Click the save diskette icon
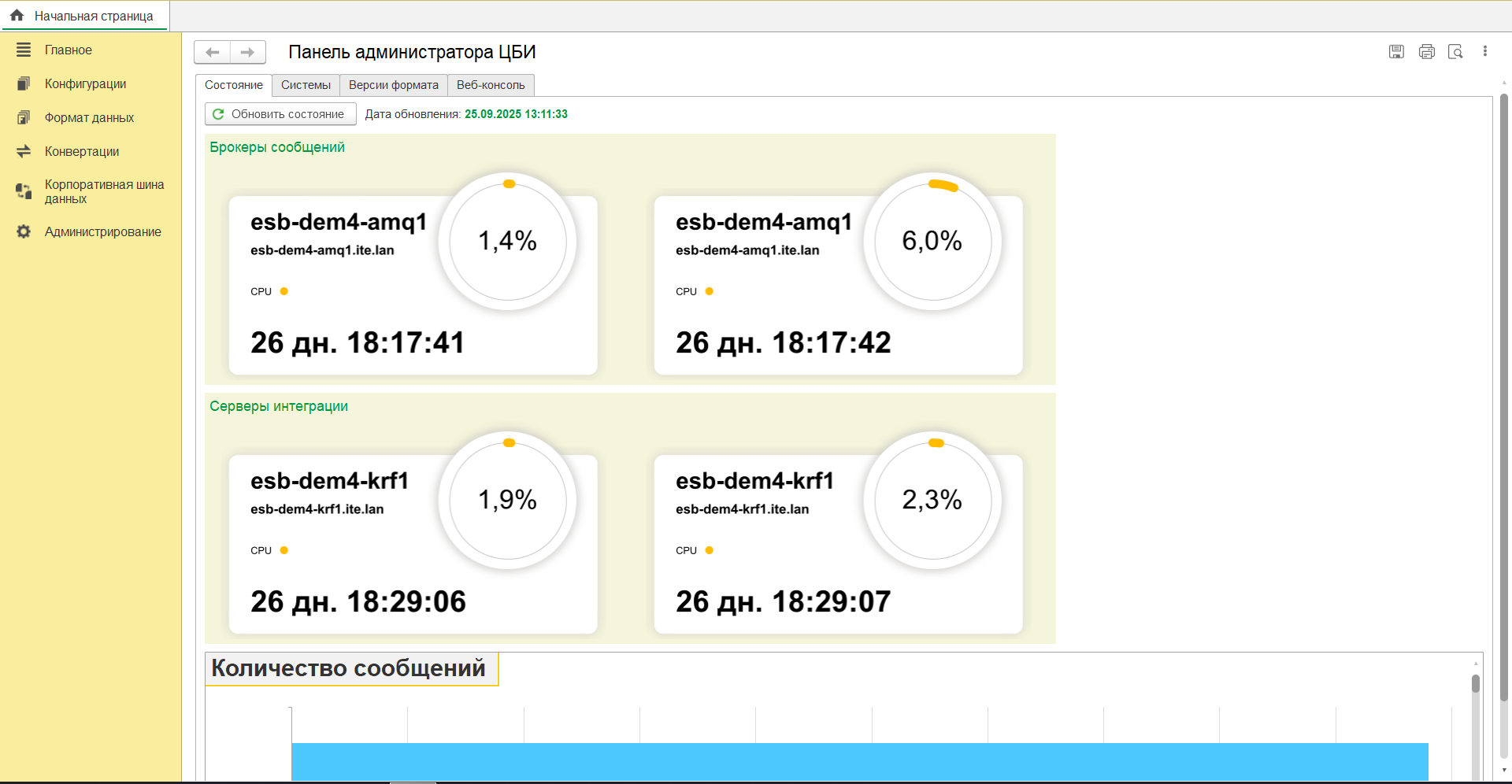1512x784 pixels. click(1396, 51)
